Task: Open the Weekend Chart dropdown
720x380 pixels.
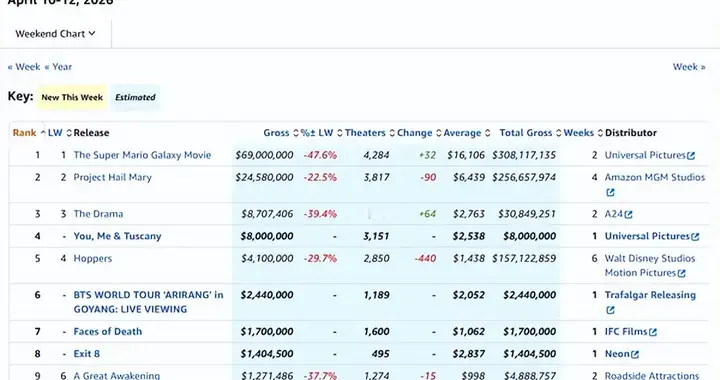Action: (x=55, y=34)
